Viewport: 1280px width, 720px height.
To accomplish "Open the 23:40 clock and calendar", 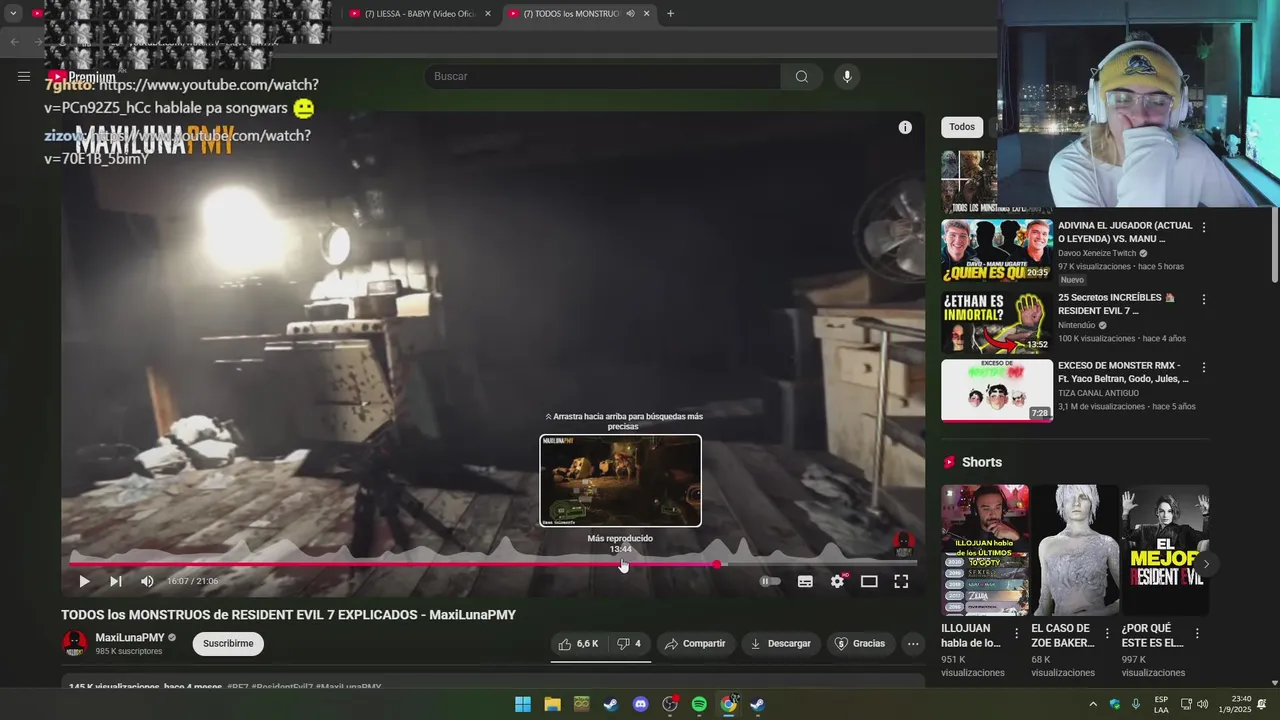I will coord(1233,704).
